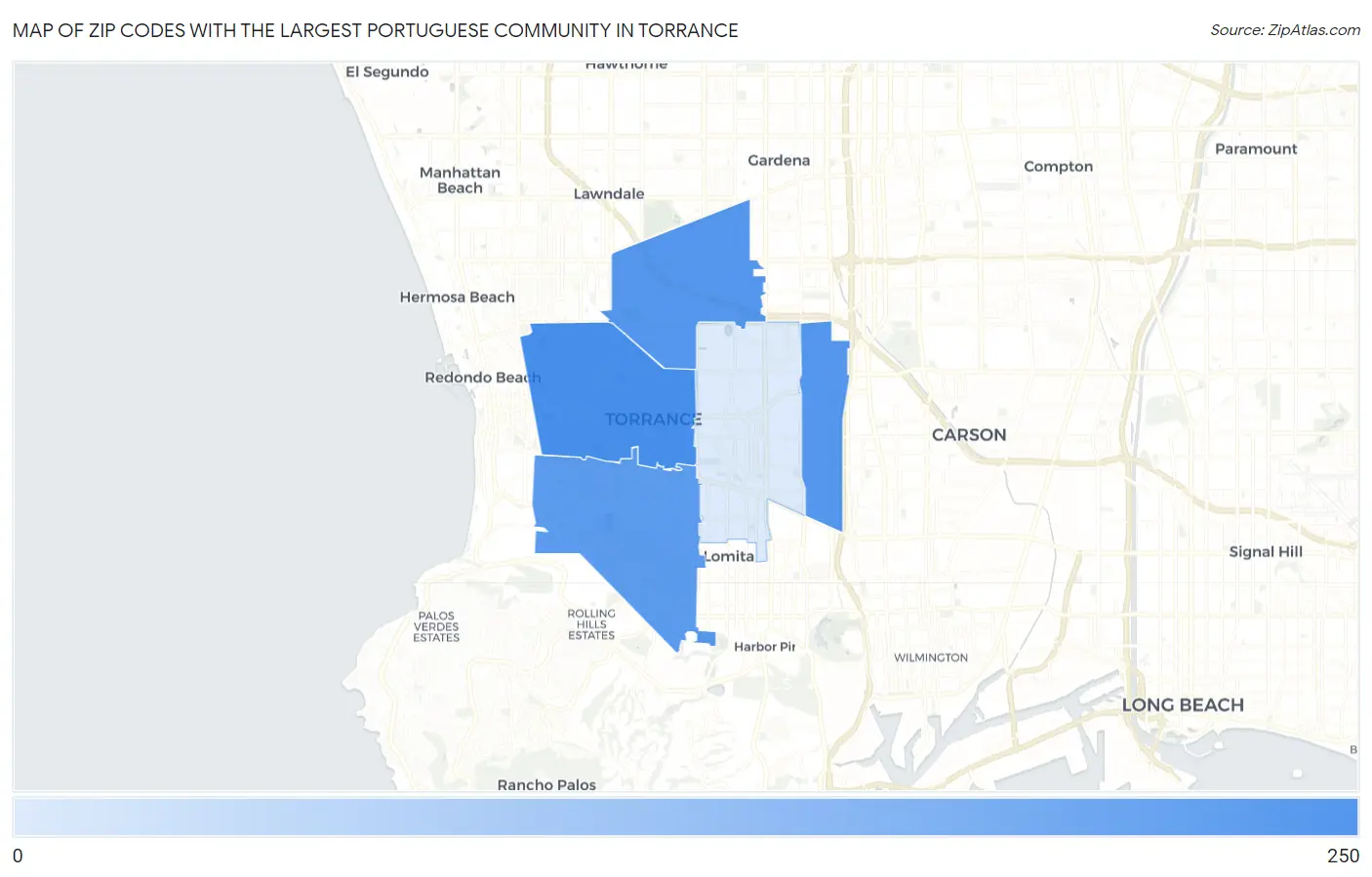Click the Wilmington label
The width and height of the screenshot is (1372, 877).
pyautogui.click(x=931, y=658)
